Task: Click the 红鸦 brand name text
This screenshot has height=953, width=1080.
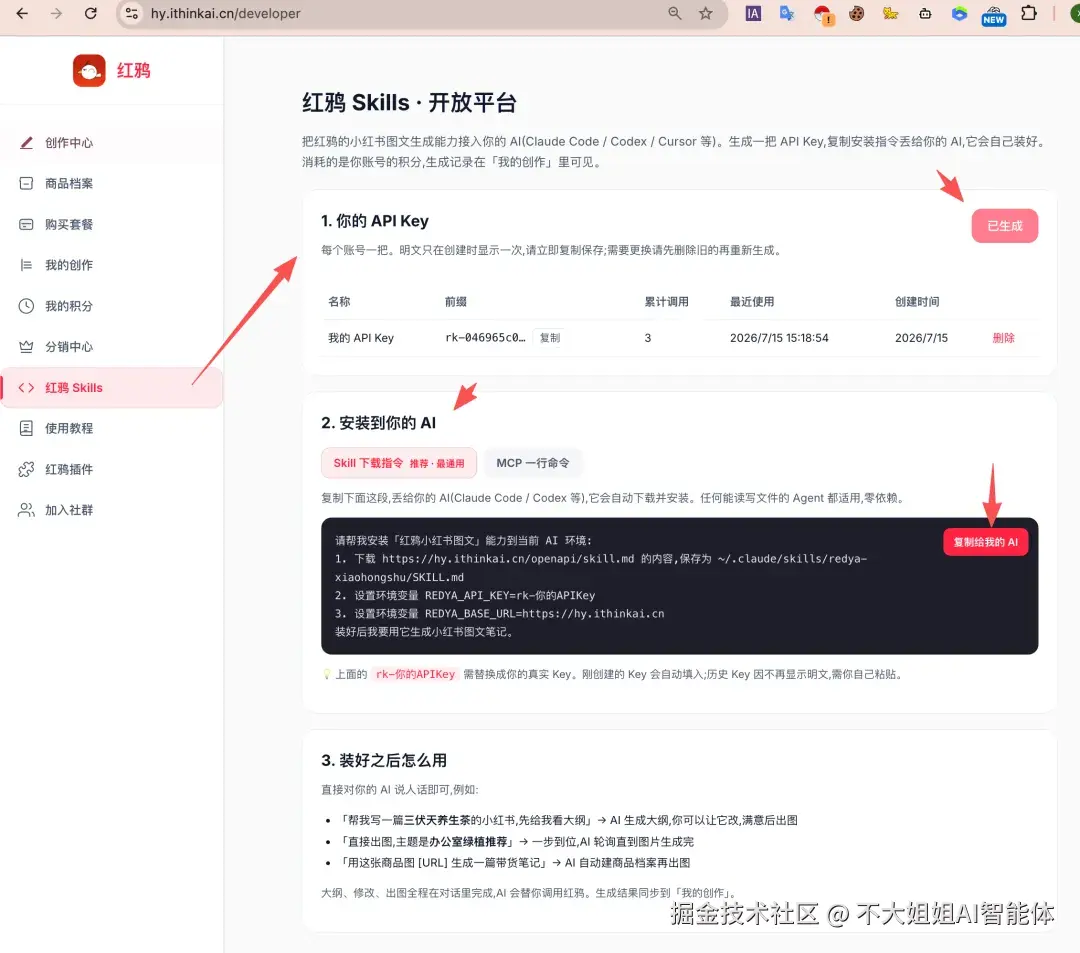Action: 134,70
